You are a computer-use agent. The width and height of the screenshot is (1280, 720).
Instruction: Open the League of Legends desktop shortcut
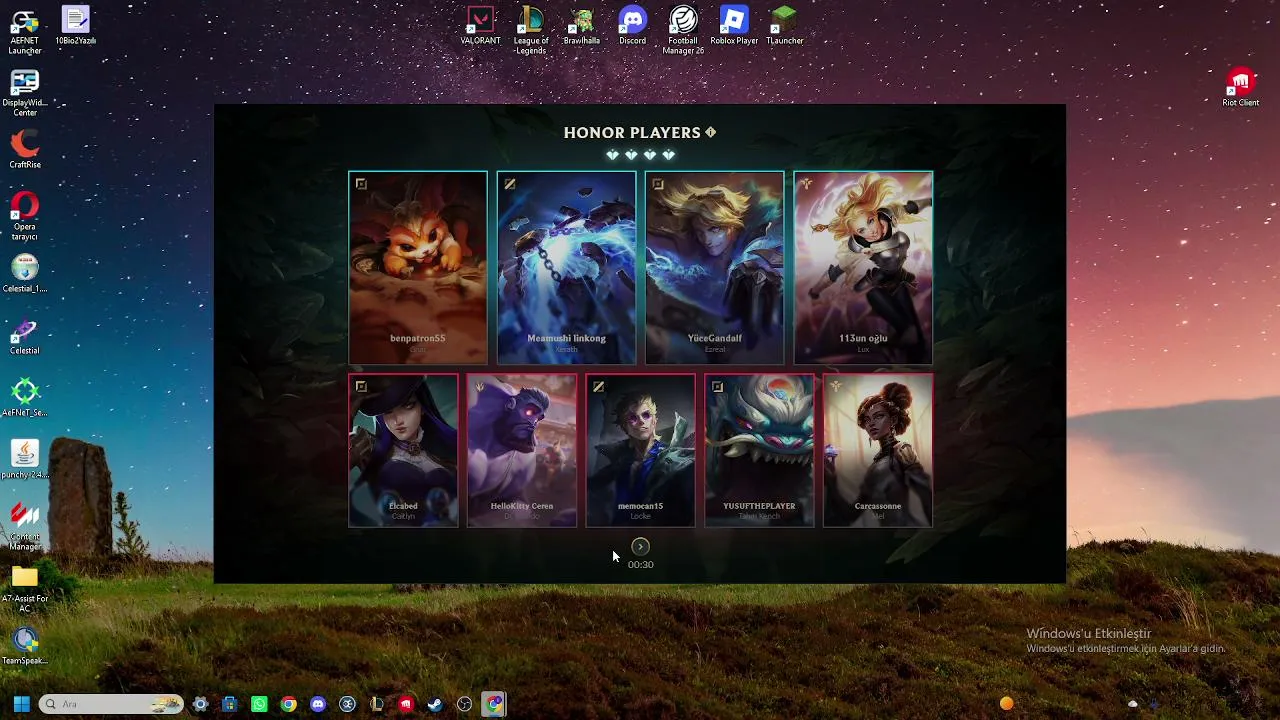click(531, 30)
